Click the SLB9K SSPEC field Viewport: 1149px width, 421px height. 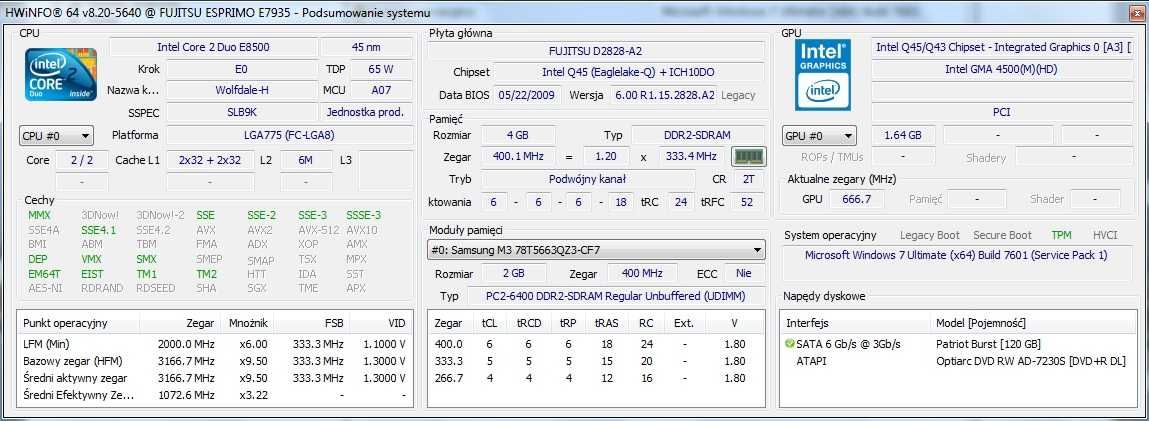241,113
